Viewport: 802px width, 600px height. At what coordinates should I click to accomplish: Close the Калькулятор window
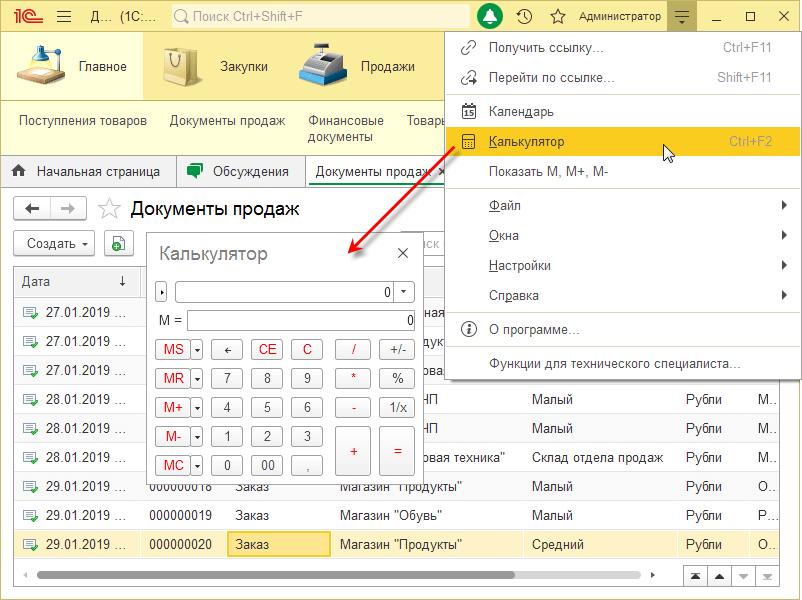click(403, 253)
